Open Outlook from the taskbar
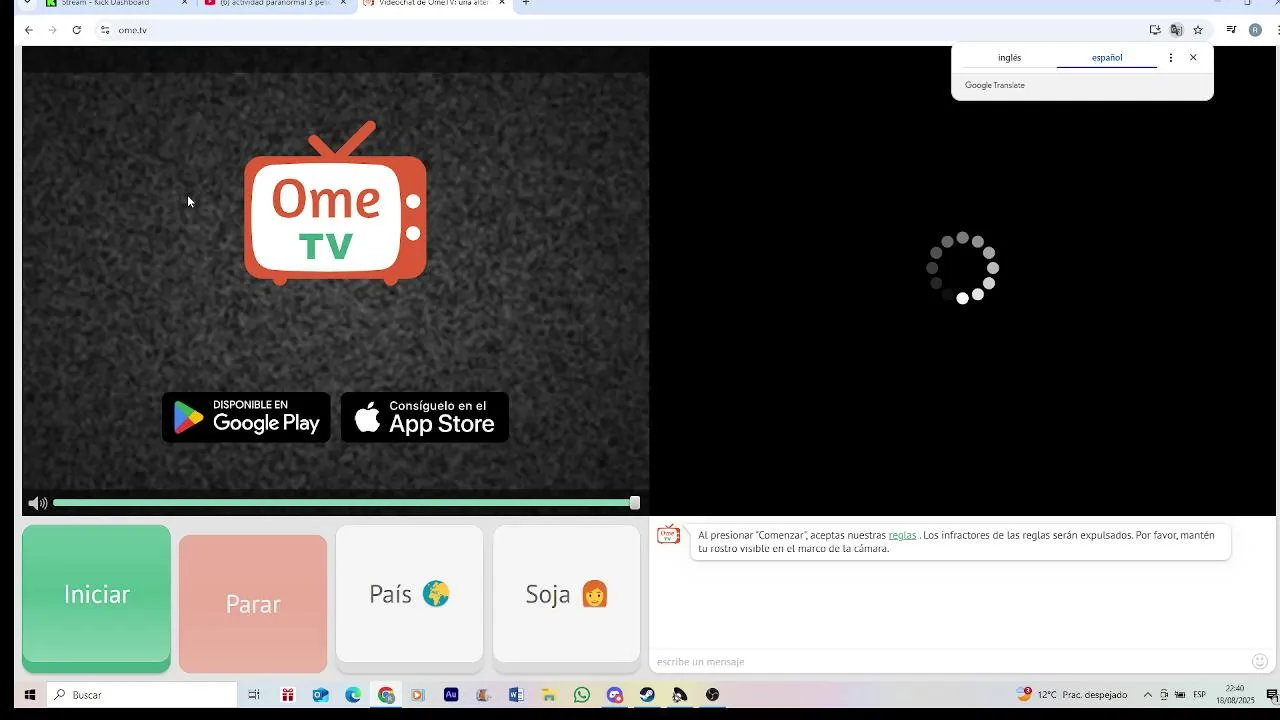This screenshot has width=1280, height=720. [321, 695]
